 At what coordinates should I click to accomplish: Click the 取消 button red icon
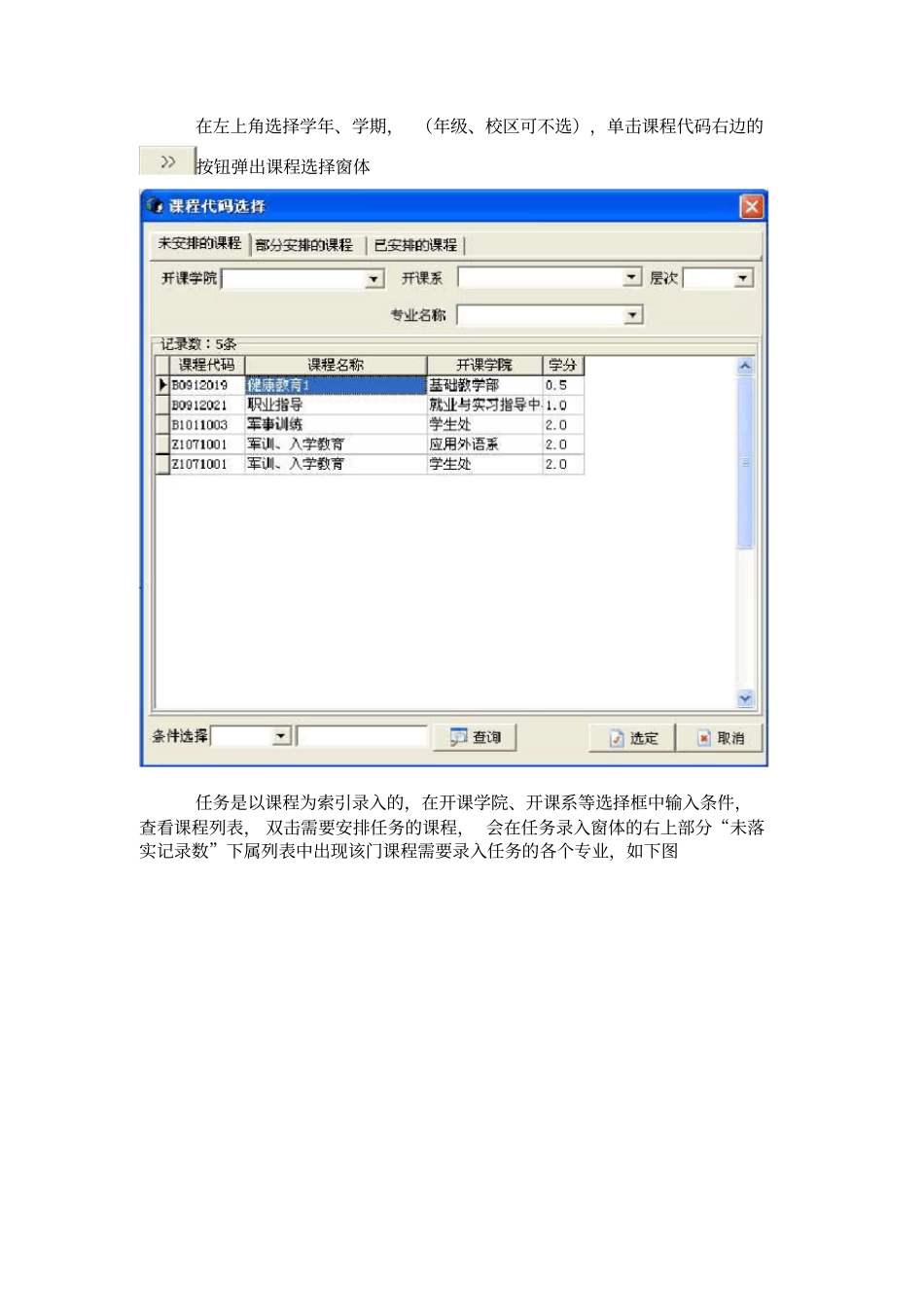(703, 738)
